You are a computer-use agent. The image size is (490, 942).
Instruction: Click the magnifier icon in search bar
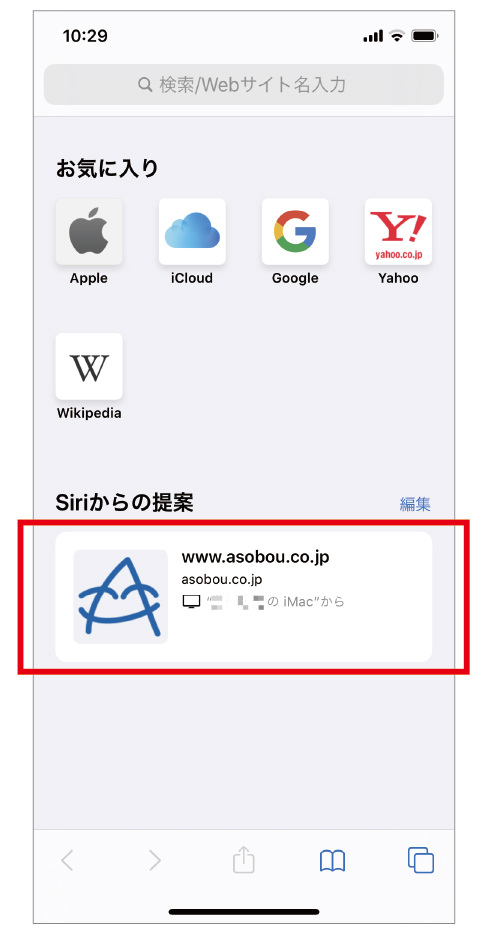pyautogui.click(x=145, y=85)
